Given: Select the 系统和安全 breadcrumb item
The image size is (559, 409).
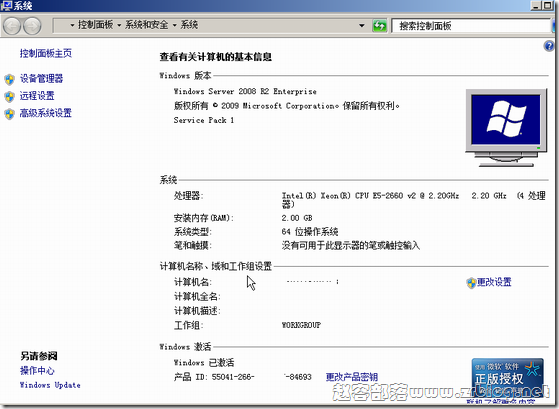Looking at the screenshot, I should tap(147, 25).
